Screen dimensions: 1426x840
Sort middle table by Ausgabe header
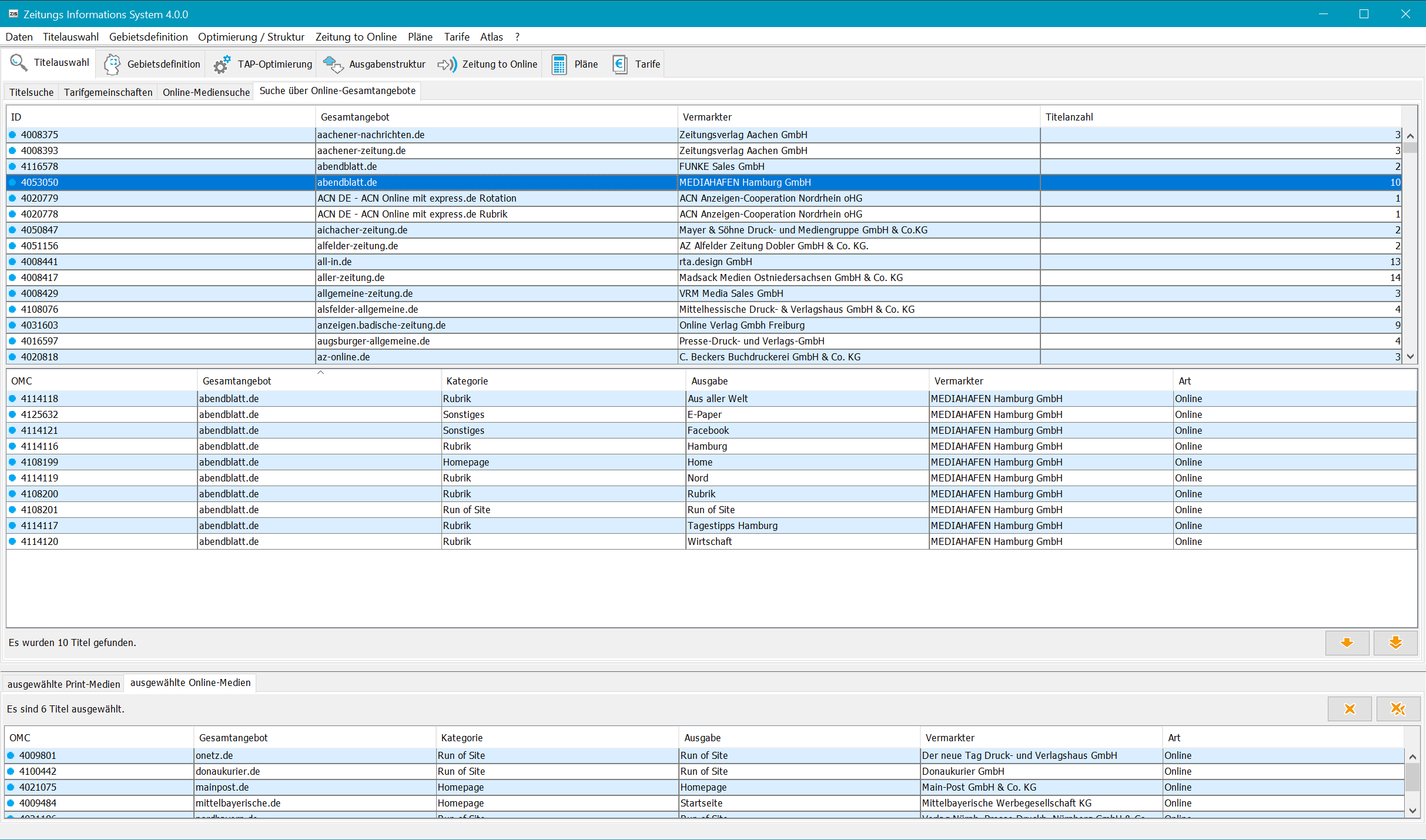808,381
